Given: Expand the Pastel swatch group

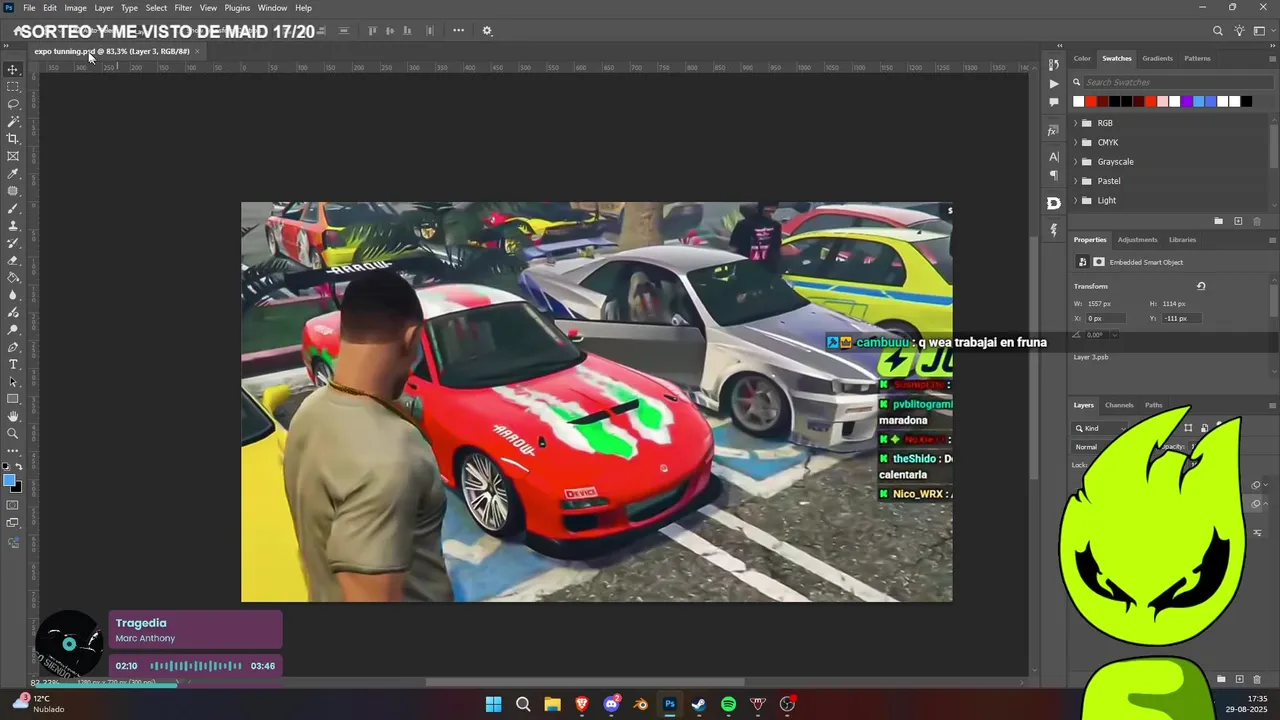Looking at the screenshot, I should [x=1076, y=181].
